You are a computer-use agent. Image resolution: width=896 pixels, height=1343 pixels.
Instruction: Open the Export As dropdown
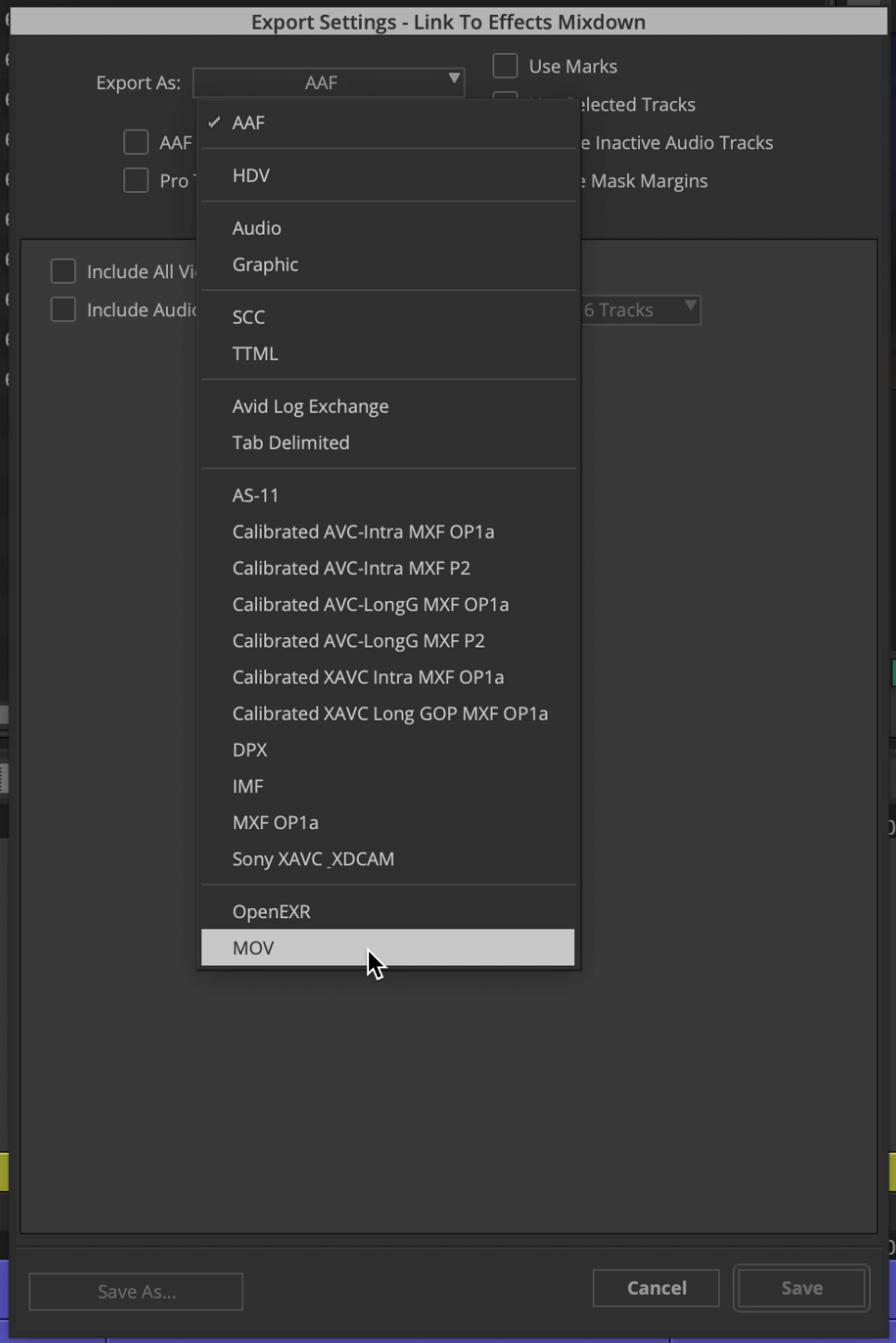click(328, 83)
